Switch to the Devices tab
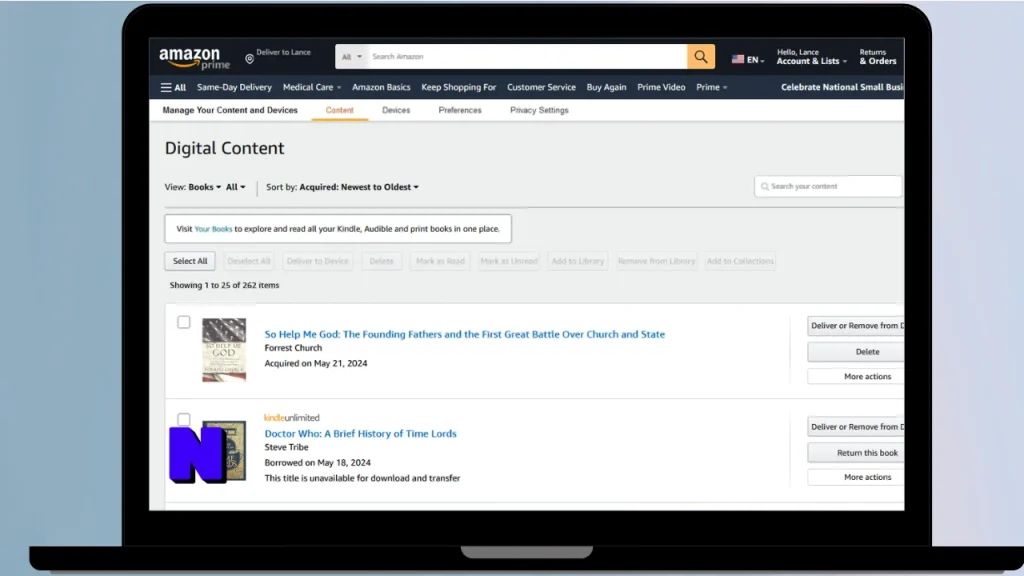Screen dimensions: 1024x576 coord(396,110)
